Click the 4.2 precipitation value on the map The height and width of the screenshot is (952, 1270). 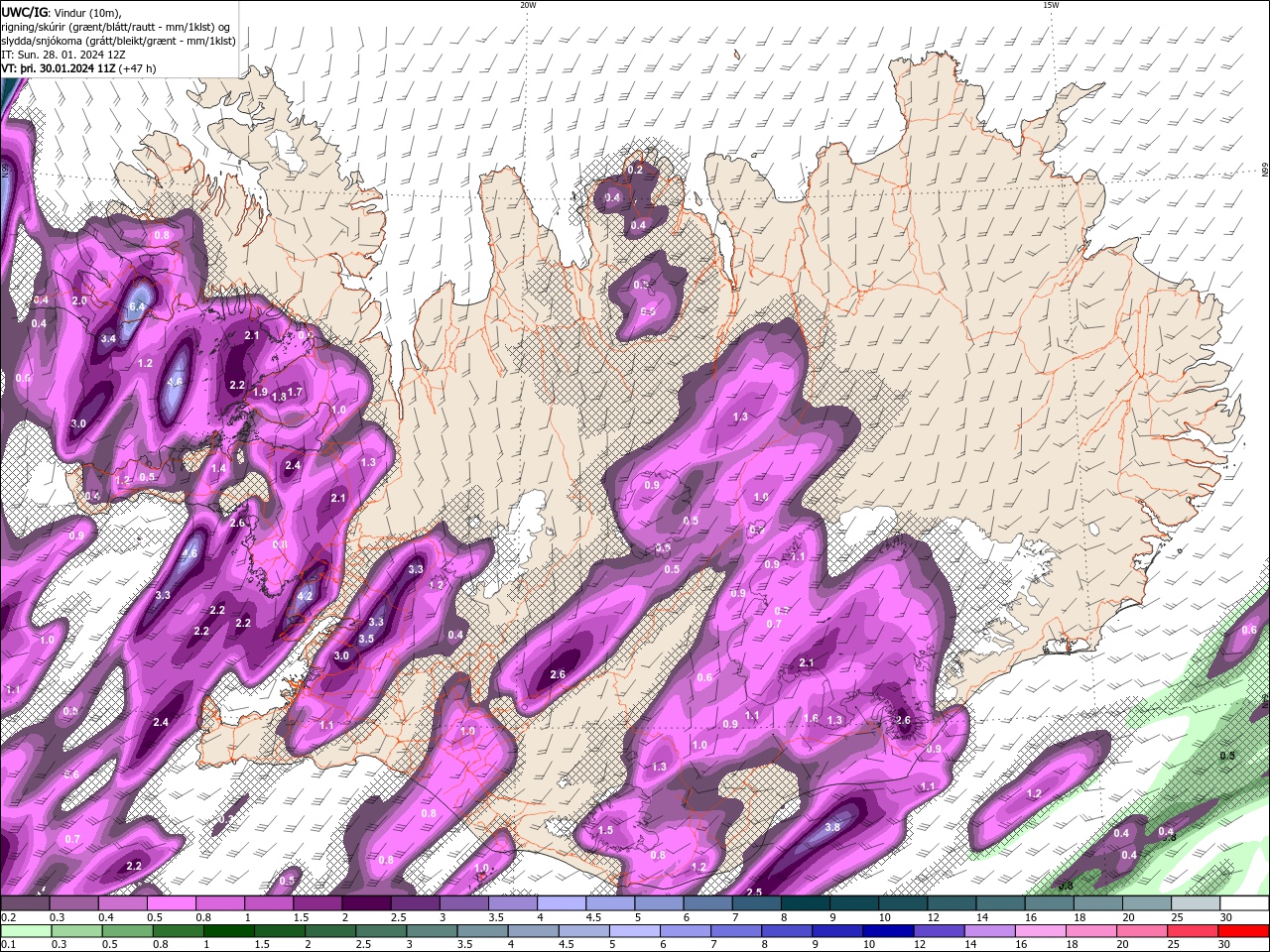[306, 596]
